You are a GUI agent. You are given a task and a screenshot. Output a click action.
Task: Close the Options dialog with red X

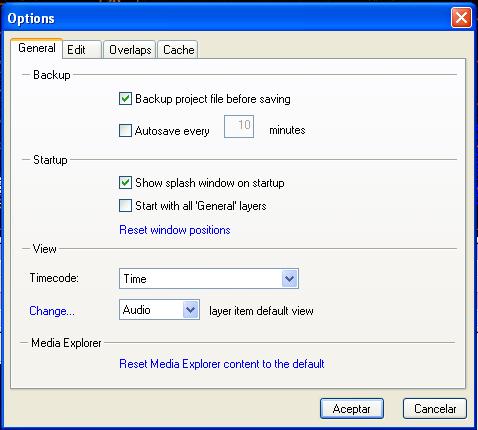pyautogui.click(x=461, y=18)
